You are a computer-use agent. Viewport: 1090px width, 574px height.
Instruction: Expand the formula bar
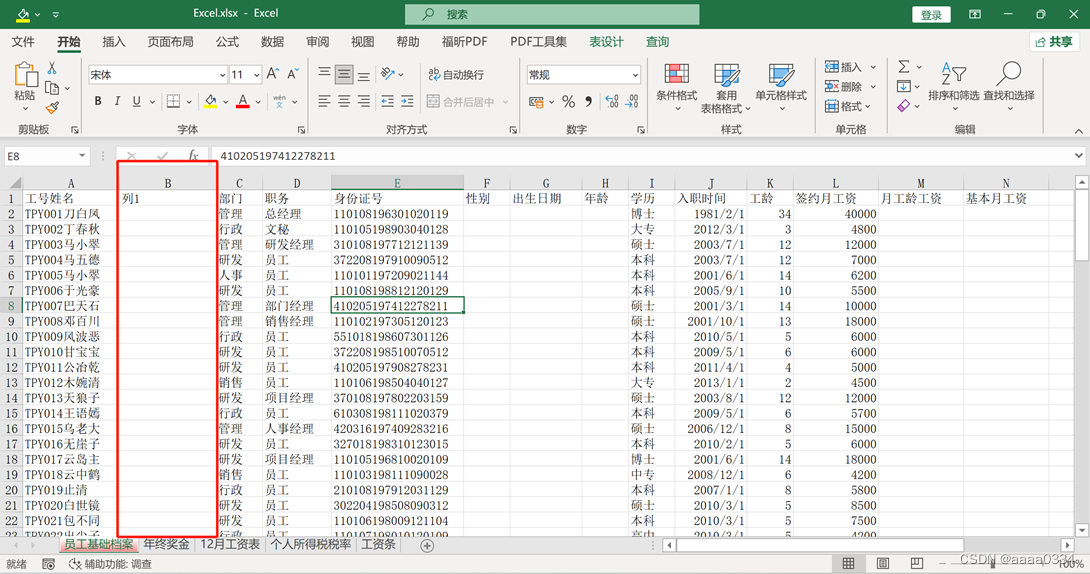tap(1078, 156)
